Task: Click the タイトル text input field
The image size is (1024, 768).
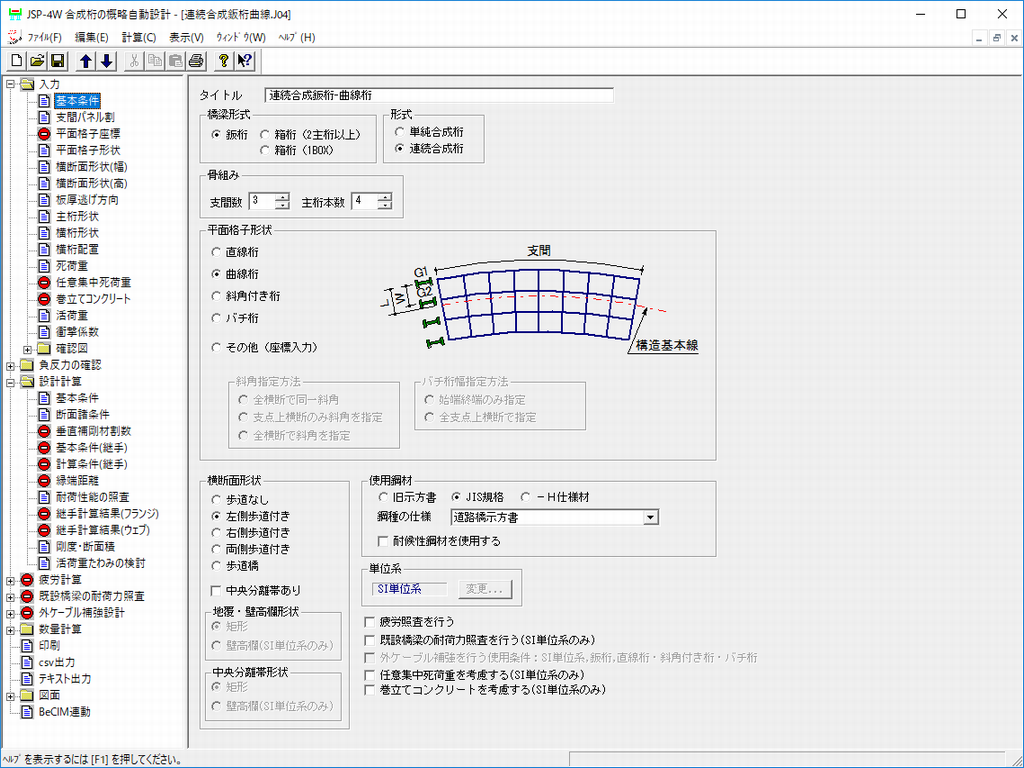Action: [x=438, y=96]
